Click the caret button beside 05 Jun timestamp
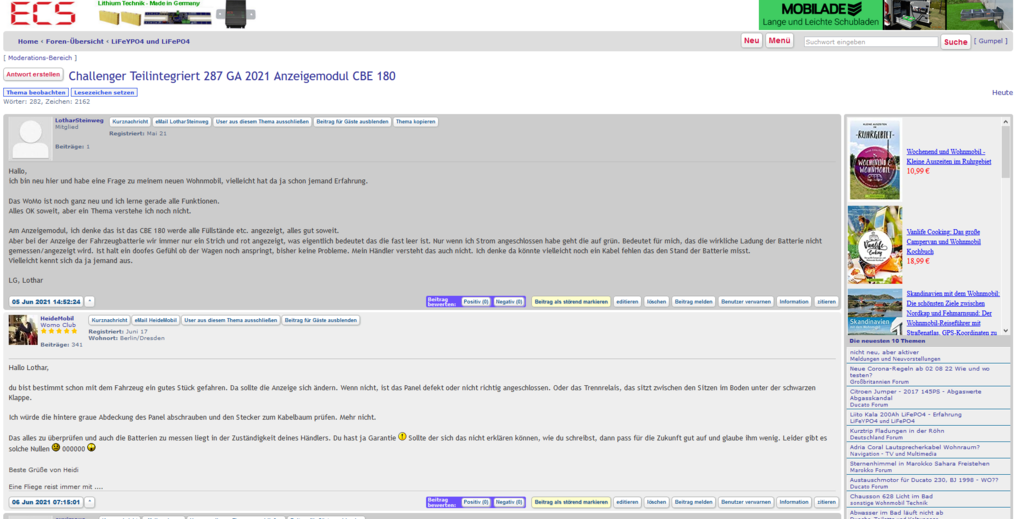Viewport: 1024px width, 519px height. [x=89, y=302]
